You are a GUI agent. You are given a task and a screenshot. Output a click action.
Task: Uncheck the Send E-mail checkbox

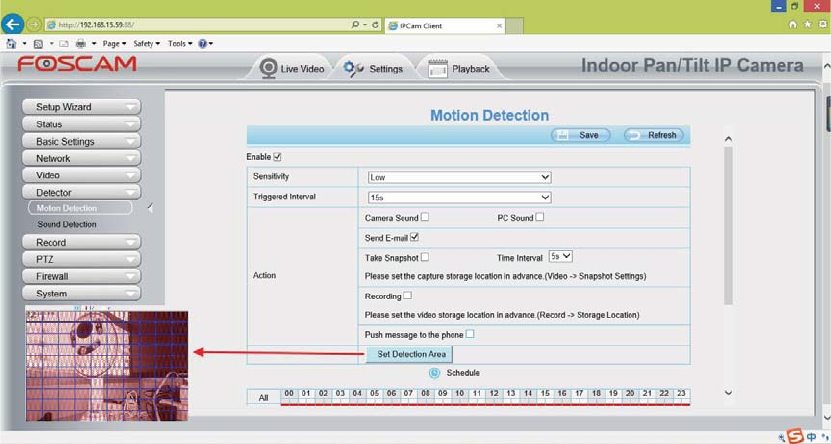tap(414, 237)
